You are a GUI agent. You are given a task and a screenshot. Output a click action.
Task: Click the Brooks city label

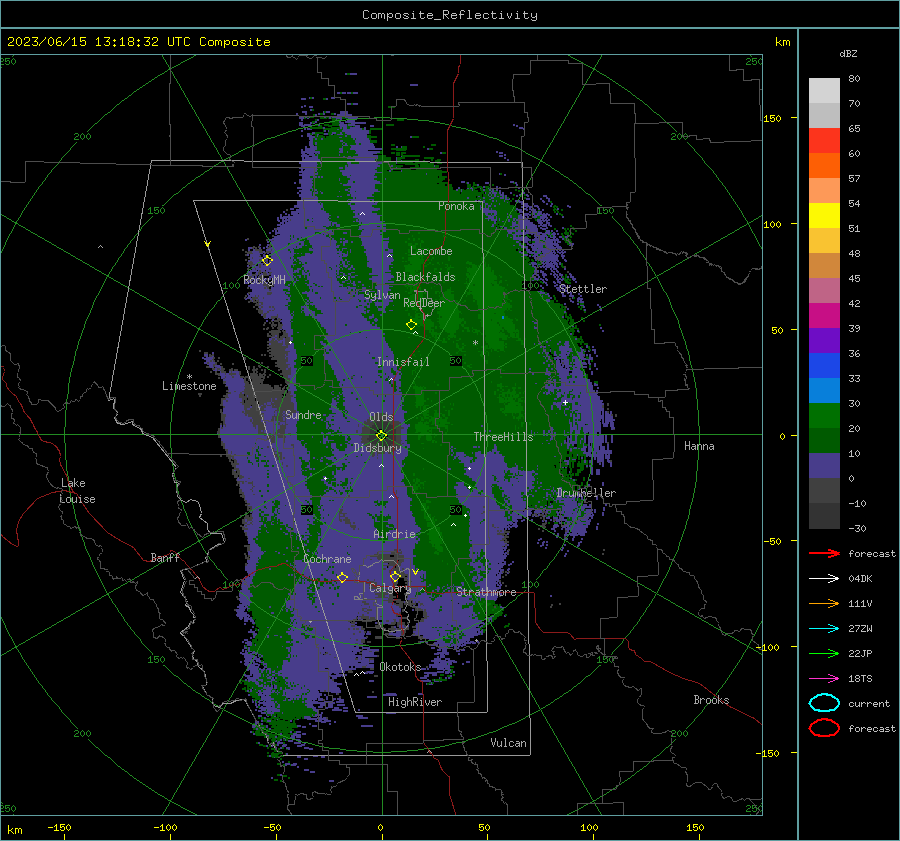[x=711, y=700]
